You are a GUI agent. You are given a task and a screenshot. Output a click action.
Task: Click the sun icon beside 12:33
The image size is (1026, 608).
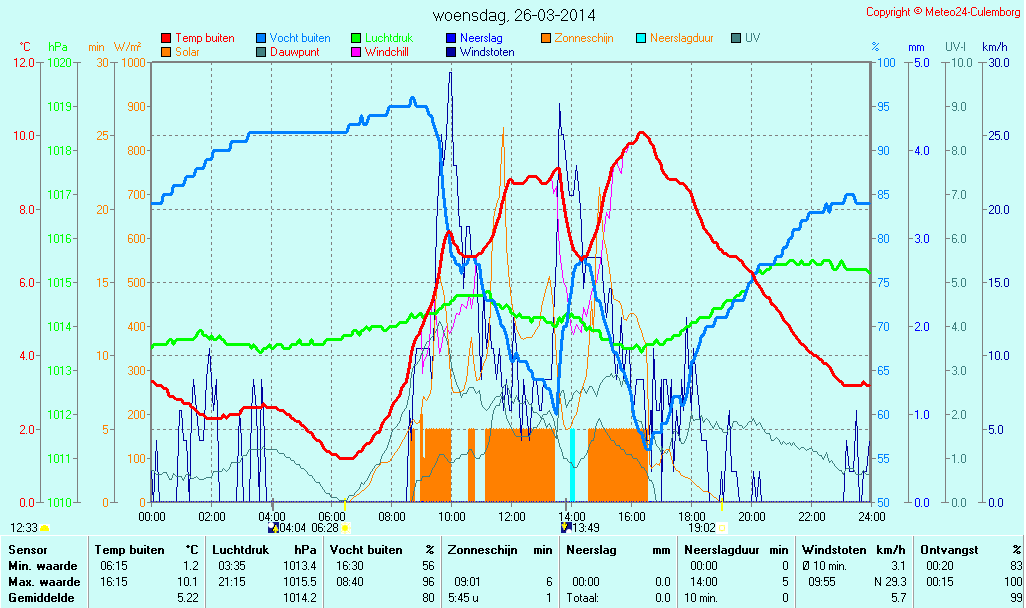coord(44,527)
